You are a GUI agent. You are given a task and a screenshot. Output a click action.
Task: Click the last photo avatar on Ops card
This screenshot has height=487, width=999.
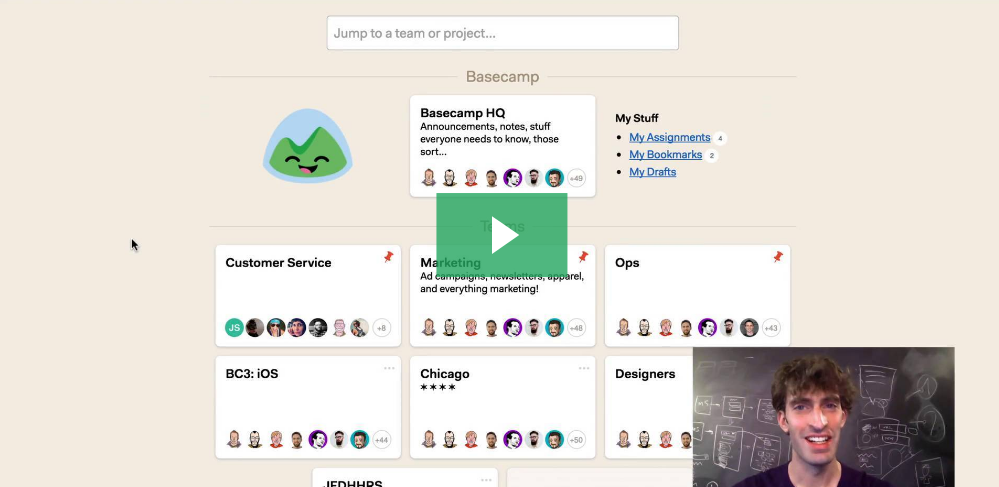click(x=749, y=328)
